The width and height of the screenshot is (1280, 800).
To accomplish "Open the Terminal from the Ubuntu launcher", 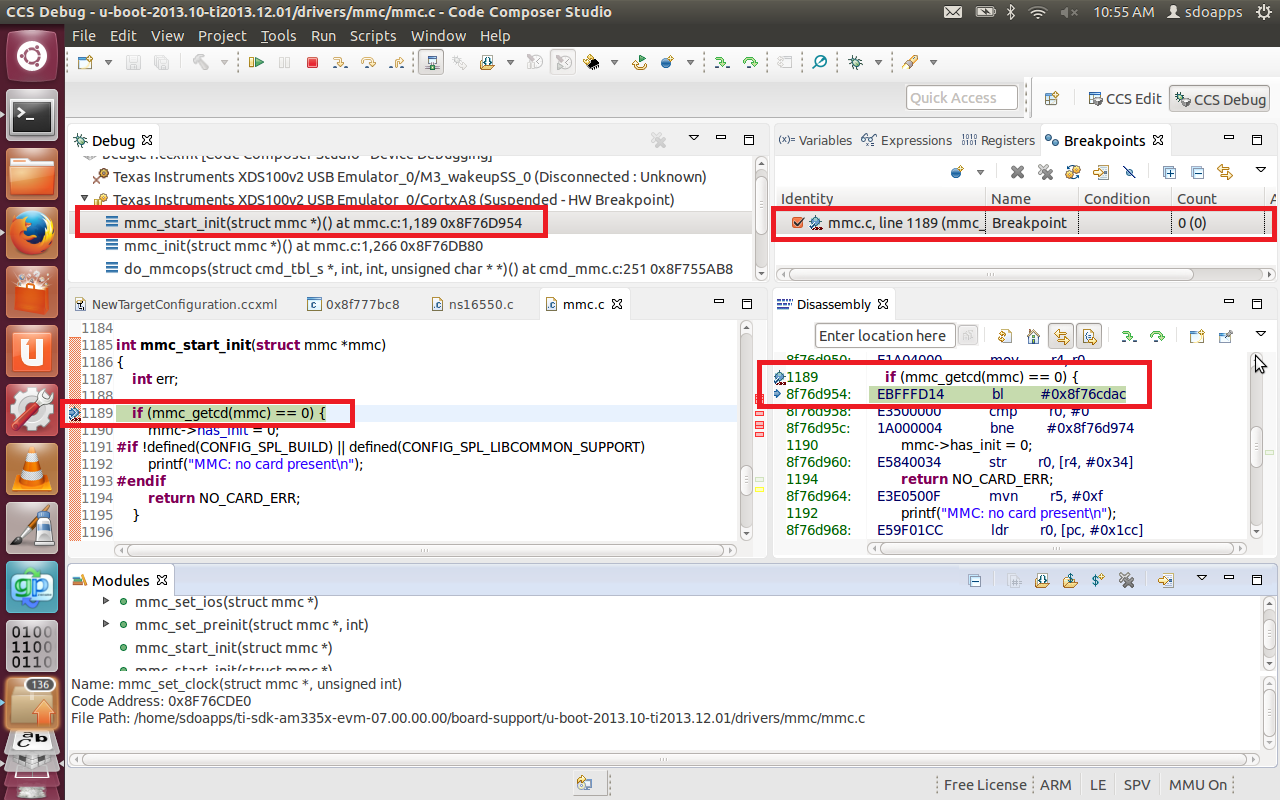I will tap(32, 117).
